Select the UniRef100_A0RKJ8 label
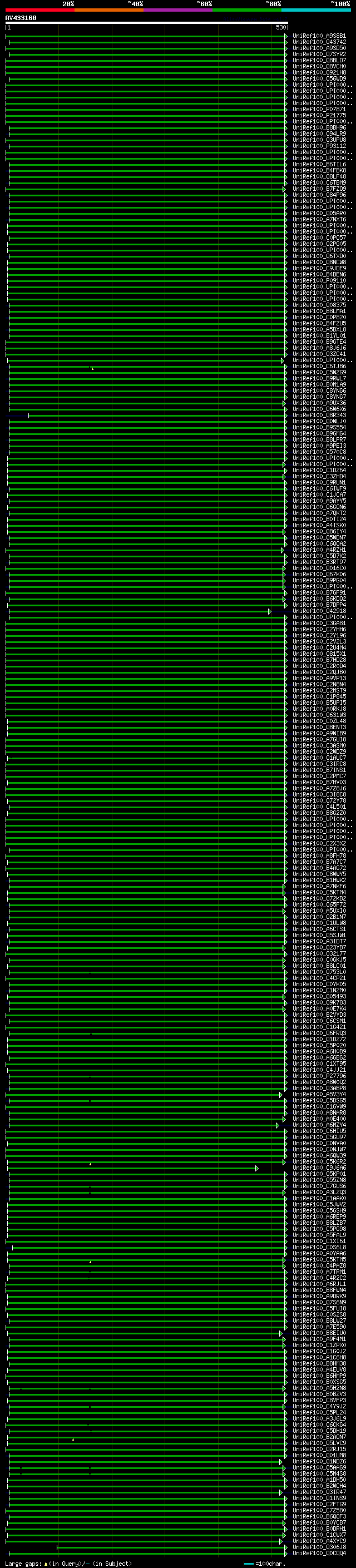The height and width of the screenshot is (1568, 356). pos(319,709)
